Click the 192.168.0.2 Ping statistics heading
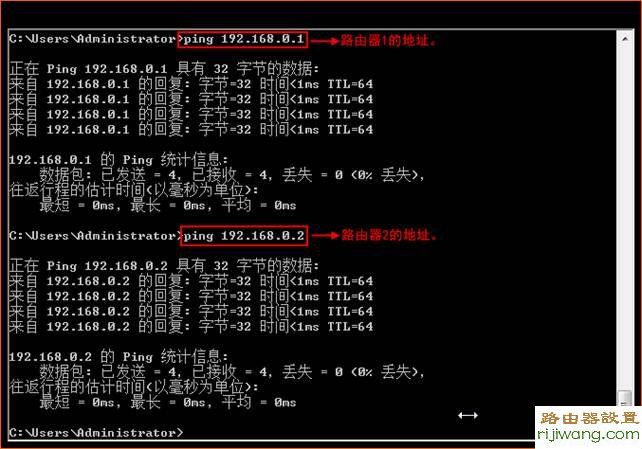This screenshot has height=449, width=642. coord(118,357)
